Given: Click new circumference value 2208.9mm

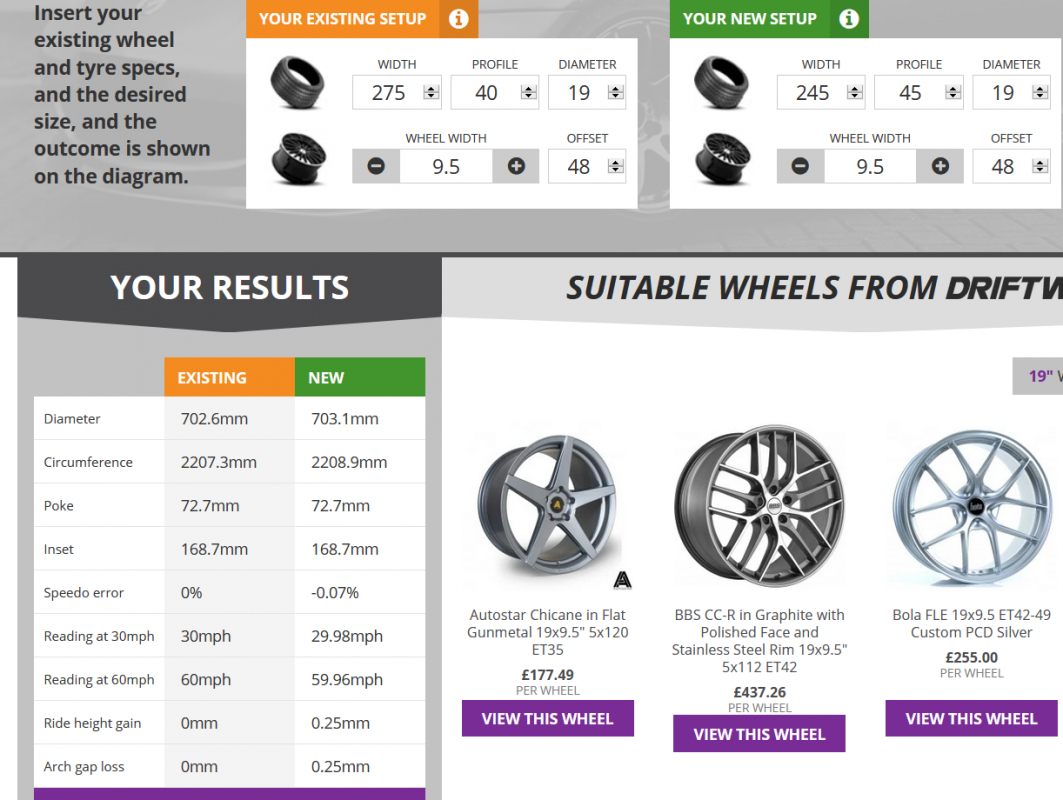Looking at the screenshot, I should coord(349,462).
